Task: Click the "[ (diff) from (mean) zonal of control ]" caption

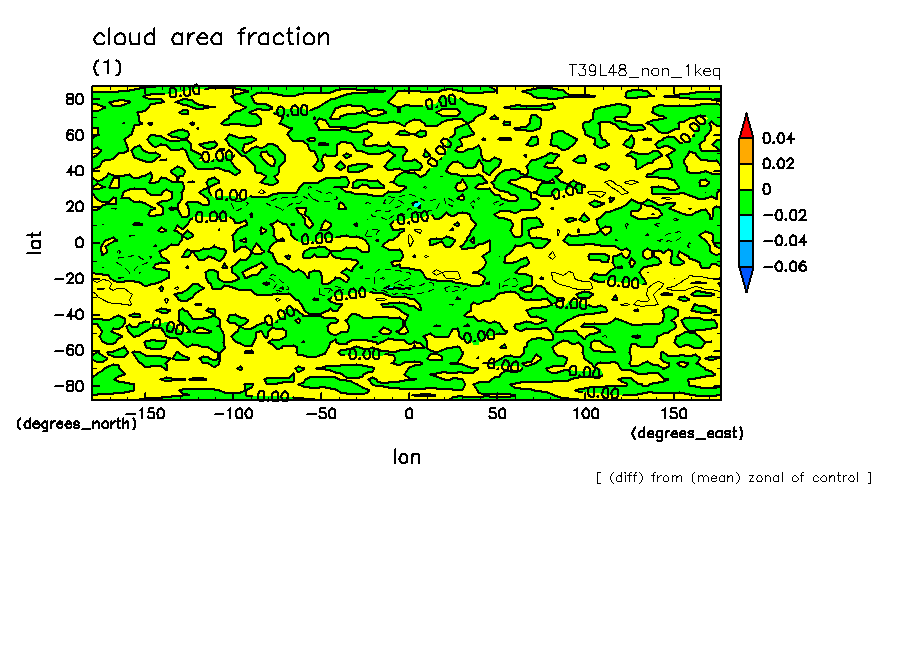Action: pos(734,478)
